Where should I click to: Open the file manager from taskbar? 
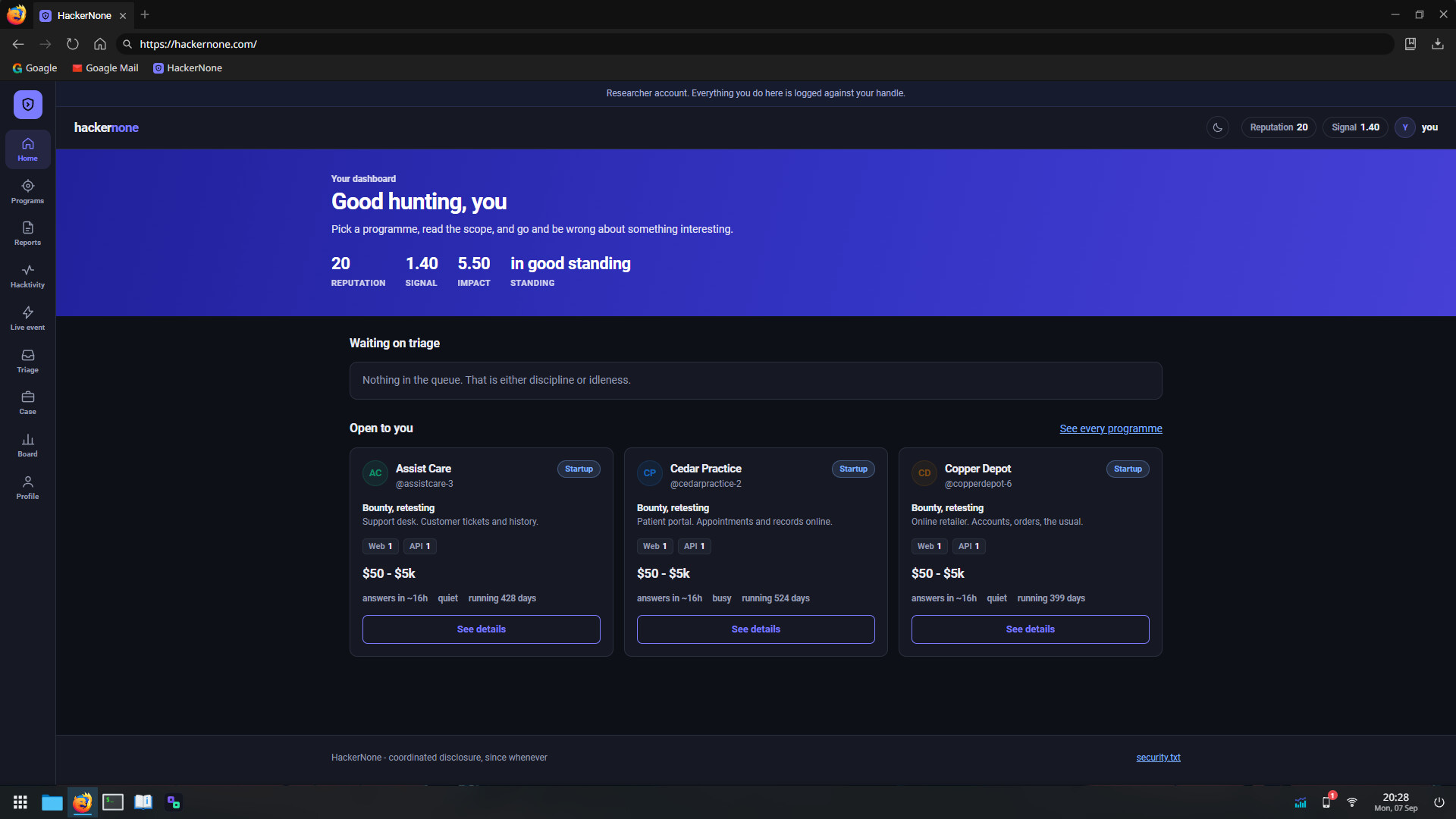click(52, 802)
